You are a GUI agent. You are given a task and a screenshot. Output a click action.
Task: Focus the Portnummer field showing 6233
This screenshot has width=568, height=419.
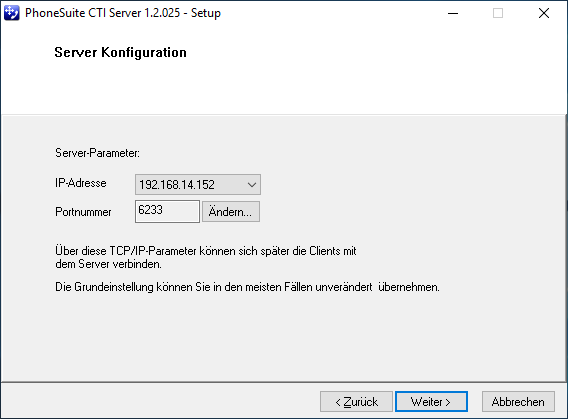coord(167,211)
